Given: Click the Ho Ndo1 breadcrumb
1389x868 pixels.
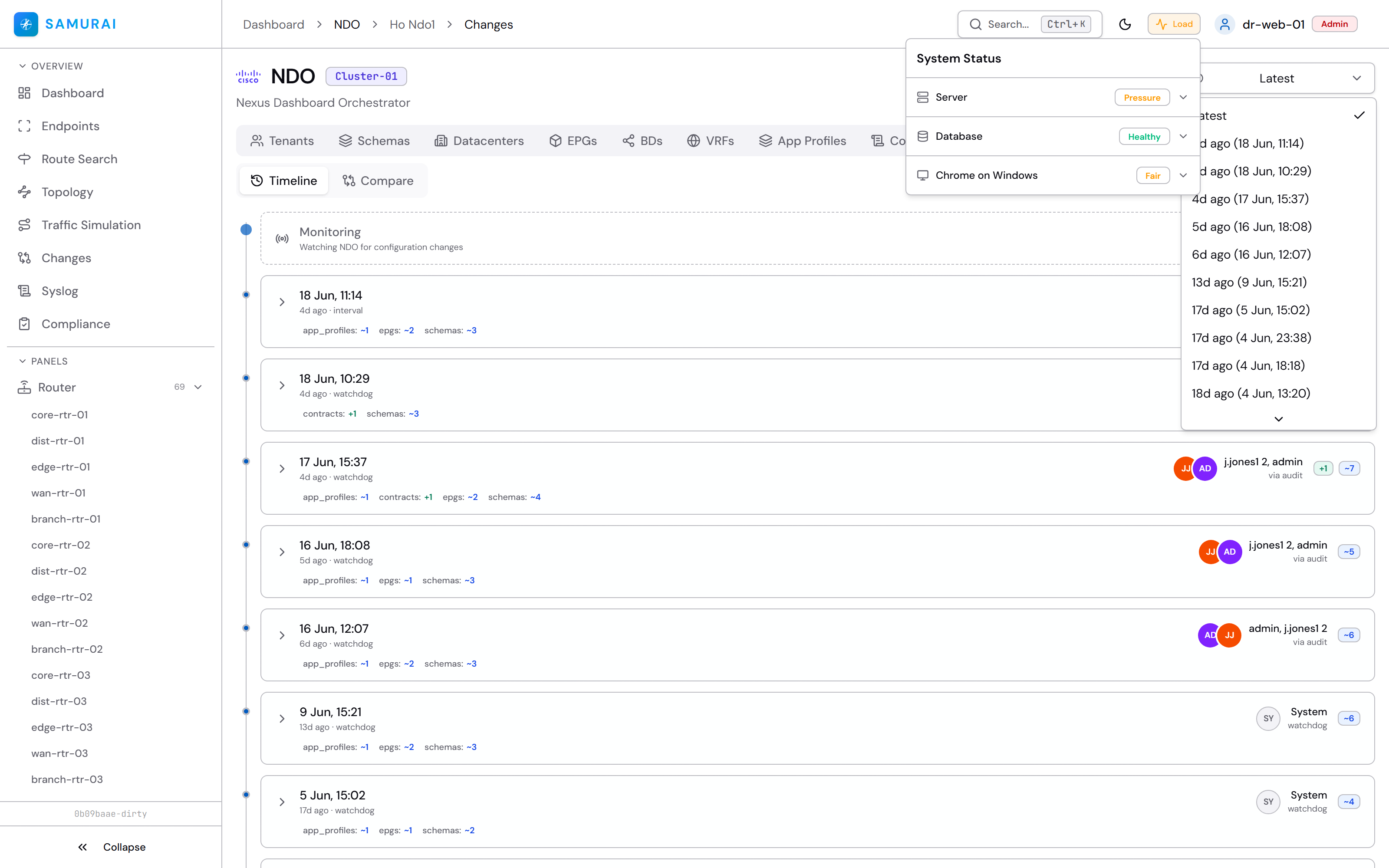Looking at the screenshot, I should pos(412,25).
